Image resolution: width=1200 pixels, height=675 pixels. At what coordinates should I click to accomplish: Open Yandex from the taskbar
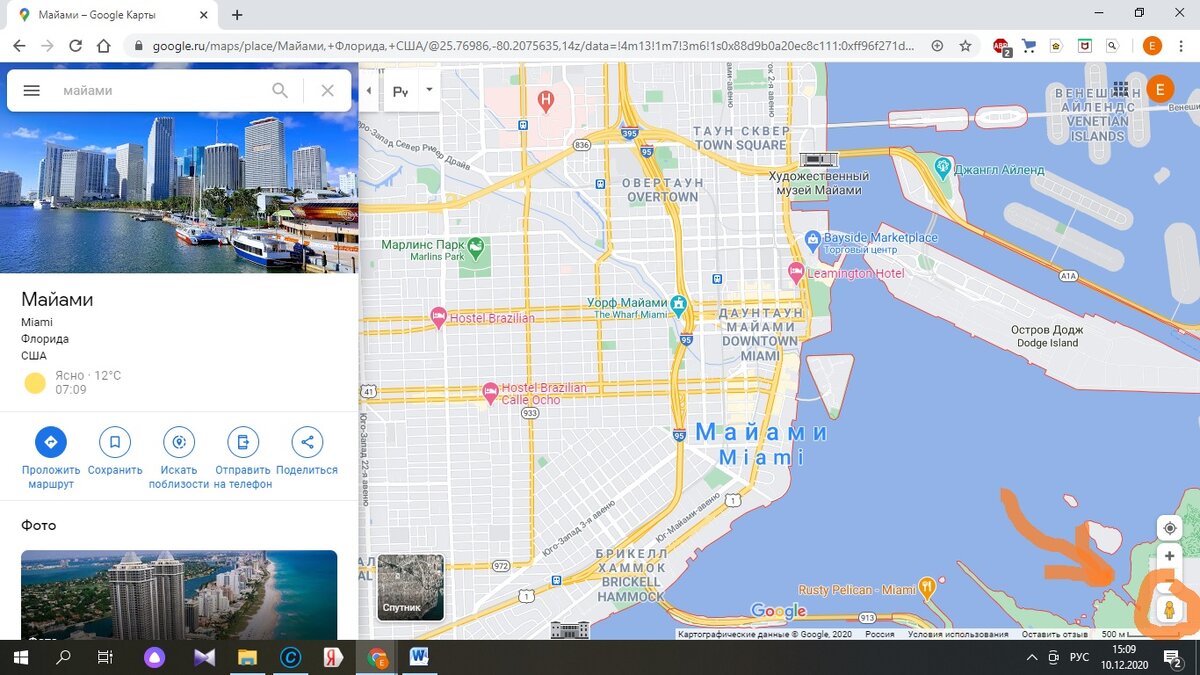[x=332, y=658]
